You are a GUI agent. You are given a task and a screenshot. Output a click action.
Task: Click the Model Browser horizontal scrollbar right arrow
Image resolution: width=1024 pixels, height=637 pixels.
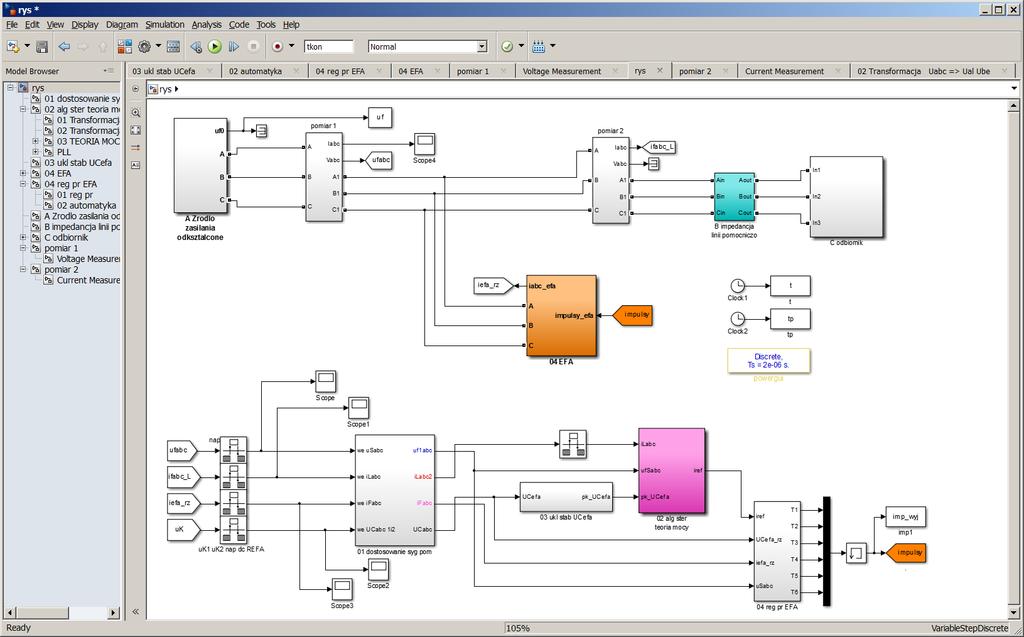114,612
